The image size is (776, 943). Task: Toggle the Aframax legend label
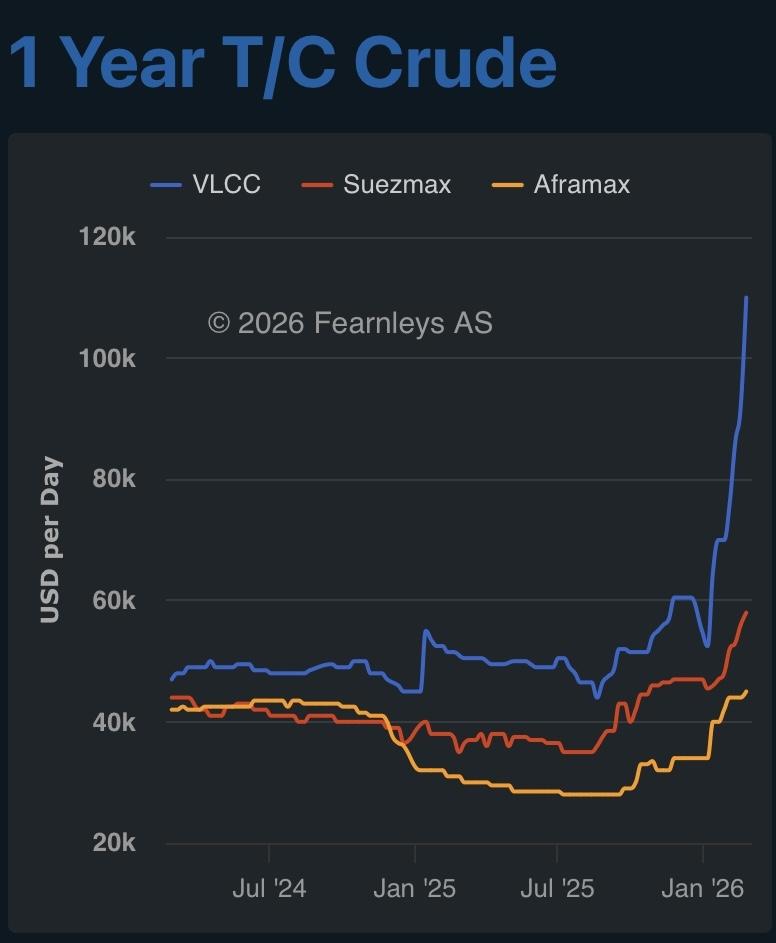582,185
